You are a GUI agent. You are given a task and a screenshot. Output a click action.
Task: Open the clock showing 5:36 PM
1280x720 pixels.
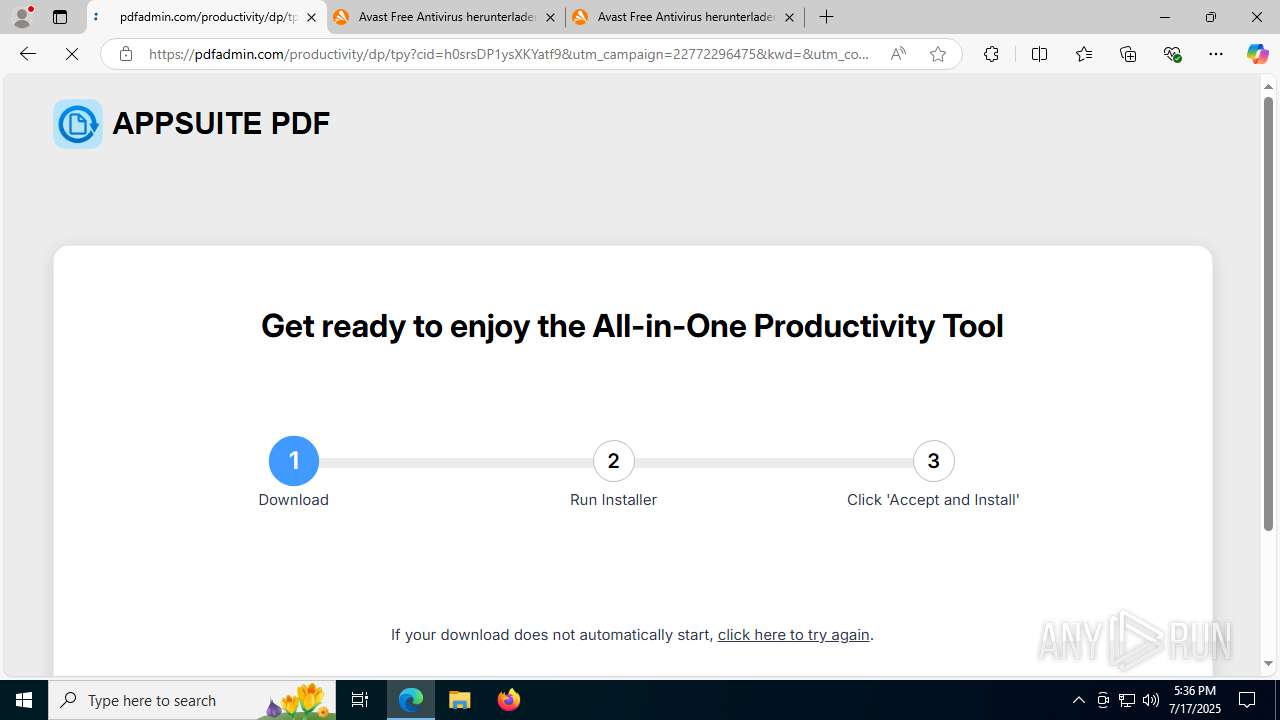[1195, 700]
